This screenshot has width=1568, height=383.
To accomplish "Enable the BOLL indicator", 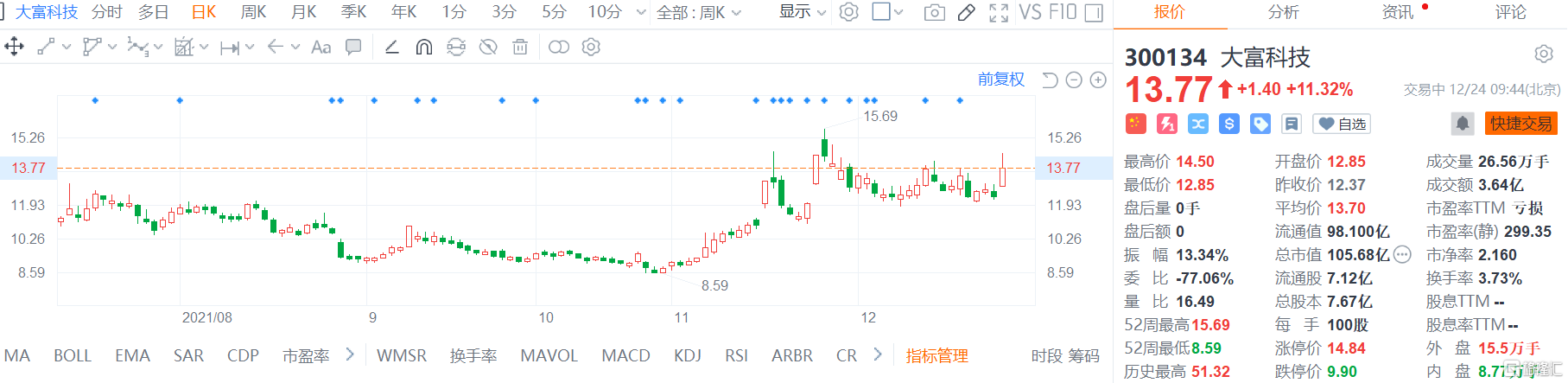I will pyautogui.click(x=73, y=355).
